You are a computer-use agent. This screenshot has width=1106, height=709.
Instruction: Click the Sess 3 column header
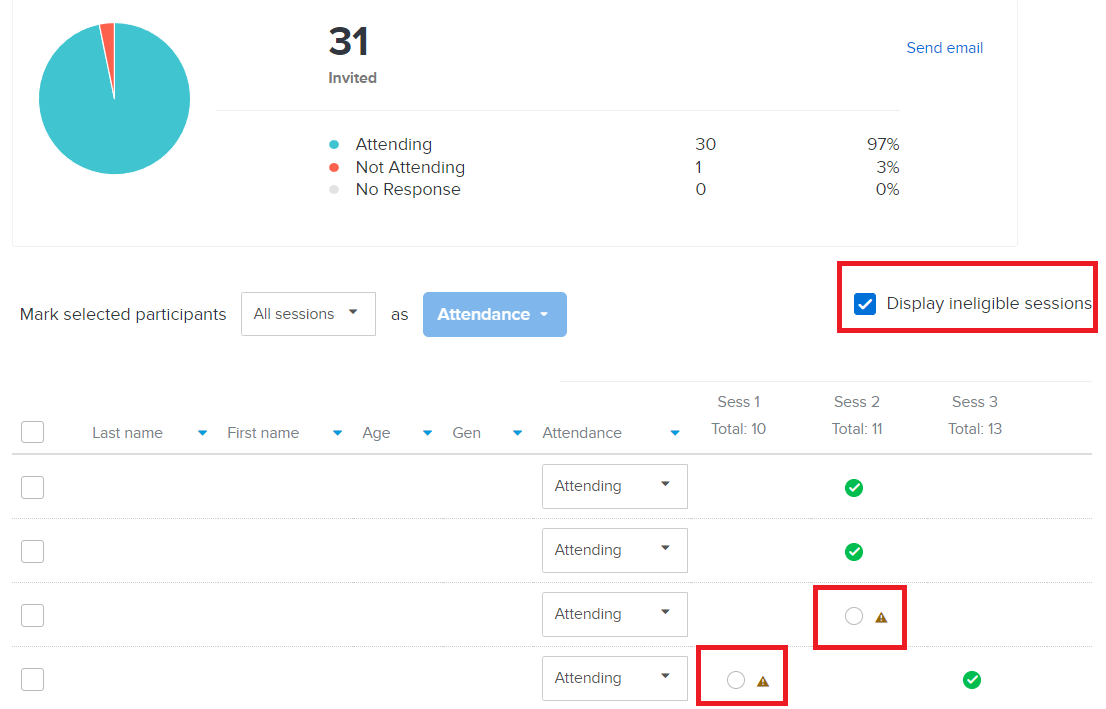(x=975, y=402)
